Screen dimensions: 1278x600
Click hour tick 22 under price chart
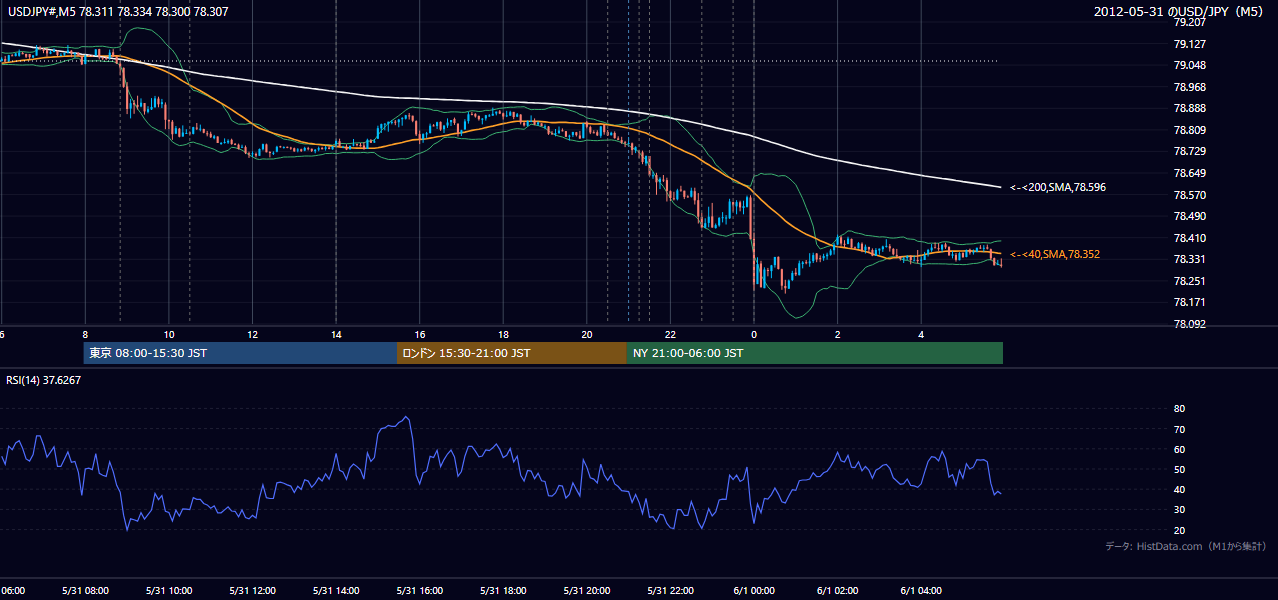(x=671, y=335)
